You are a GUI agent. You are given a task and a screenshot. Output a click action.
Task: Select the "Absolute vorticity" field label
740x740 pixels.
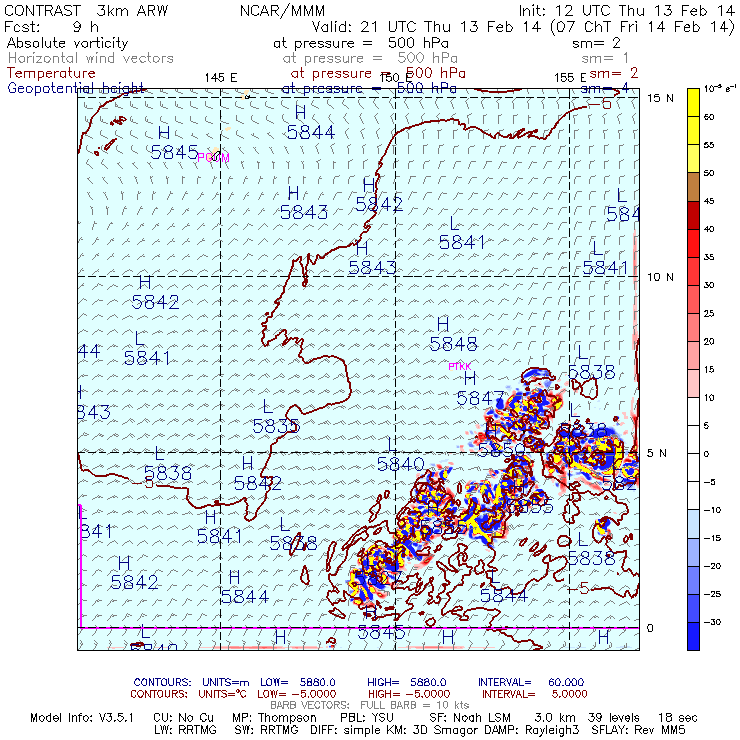coord(67,43)
